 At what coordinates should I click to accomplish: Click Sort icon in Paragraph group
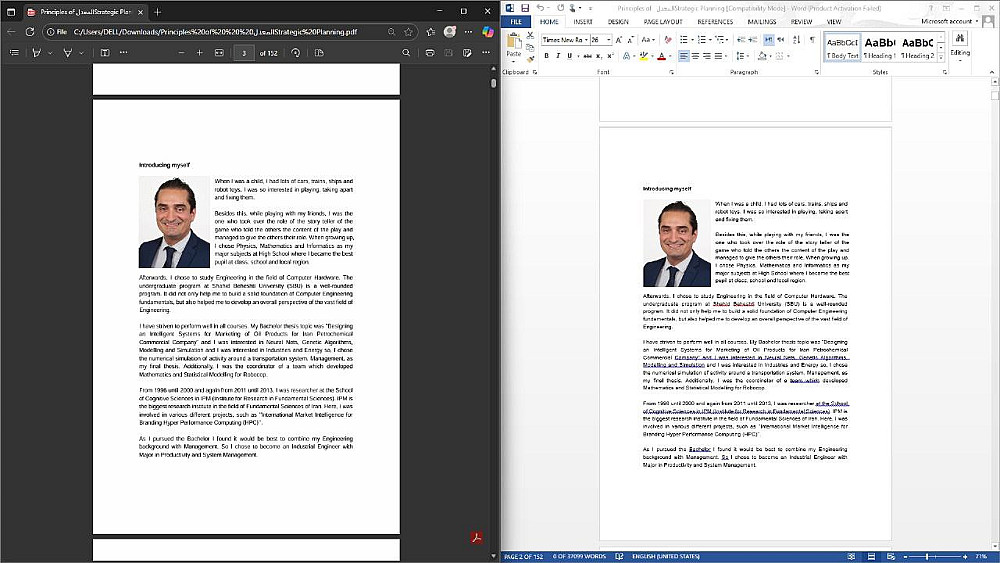coord(797,40)
